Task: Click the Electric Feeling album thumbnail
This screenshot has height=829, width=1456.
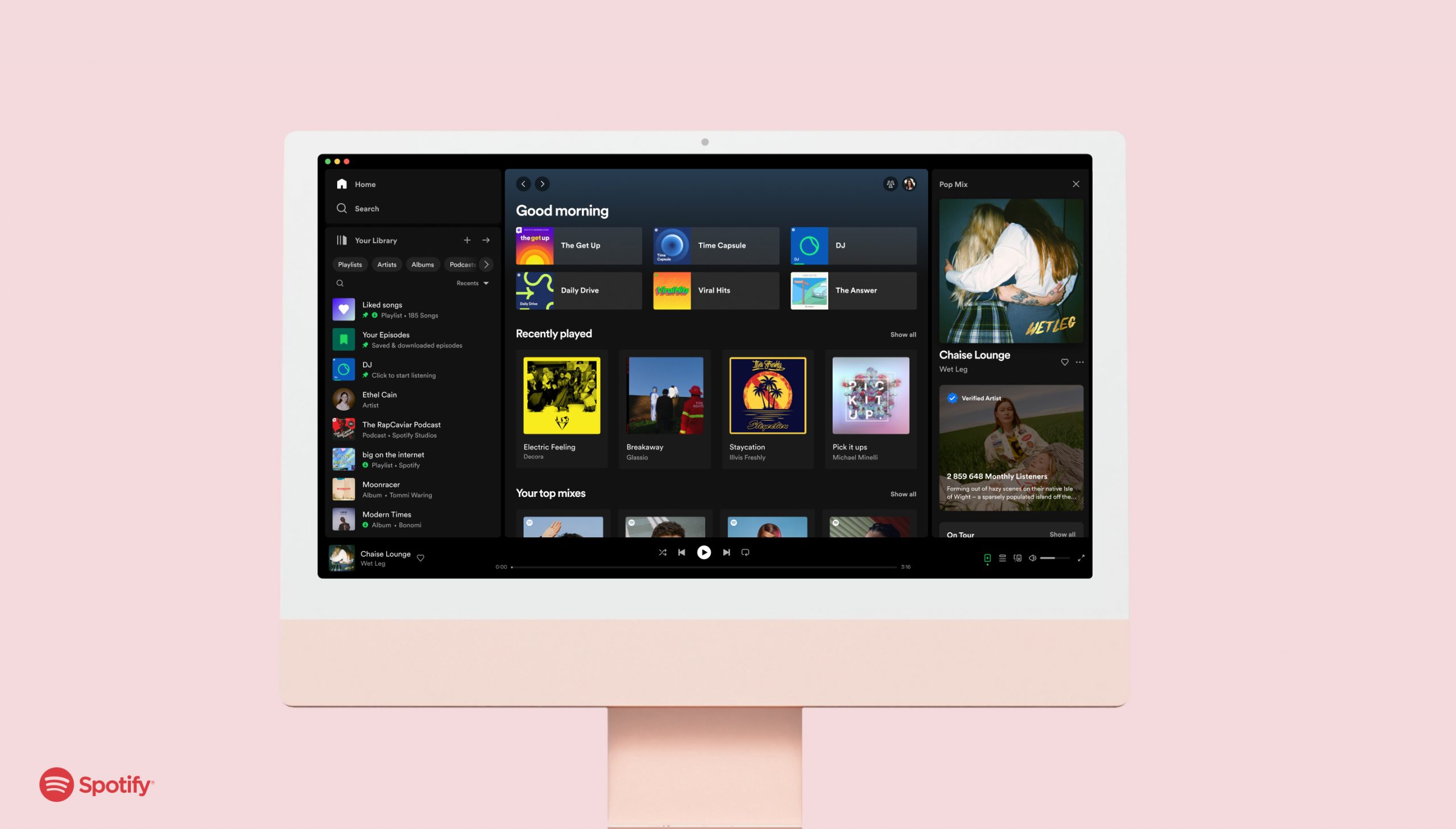Action: click(561, 395)
